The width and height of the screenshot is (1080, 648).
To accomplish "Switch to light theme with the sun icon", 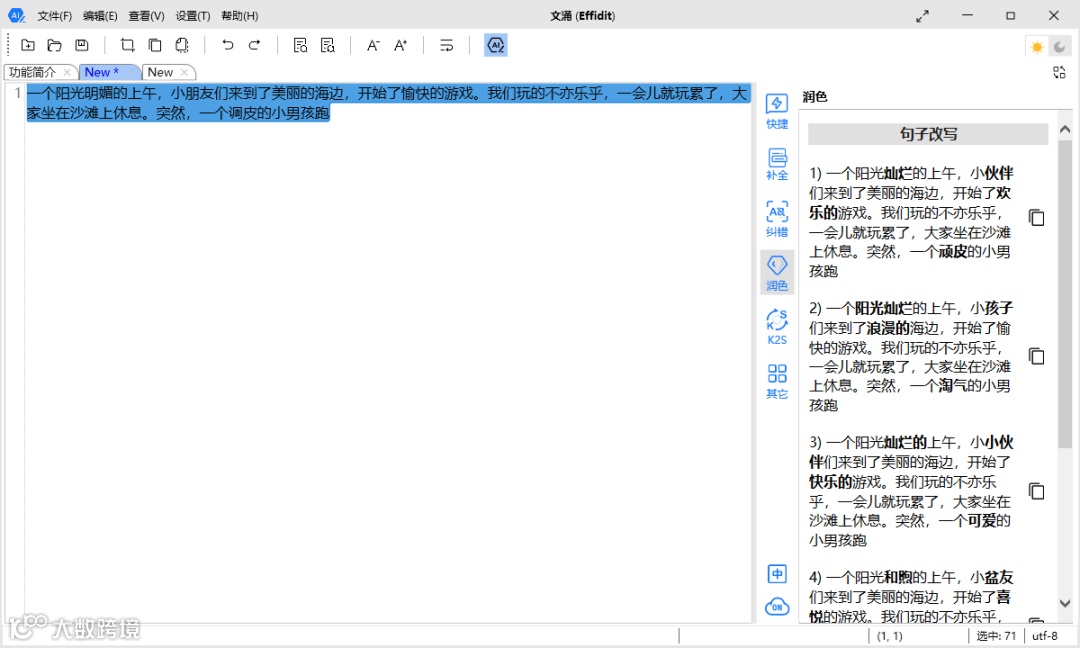I will (1037, 47).
